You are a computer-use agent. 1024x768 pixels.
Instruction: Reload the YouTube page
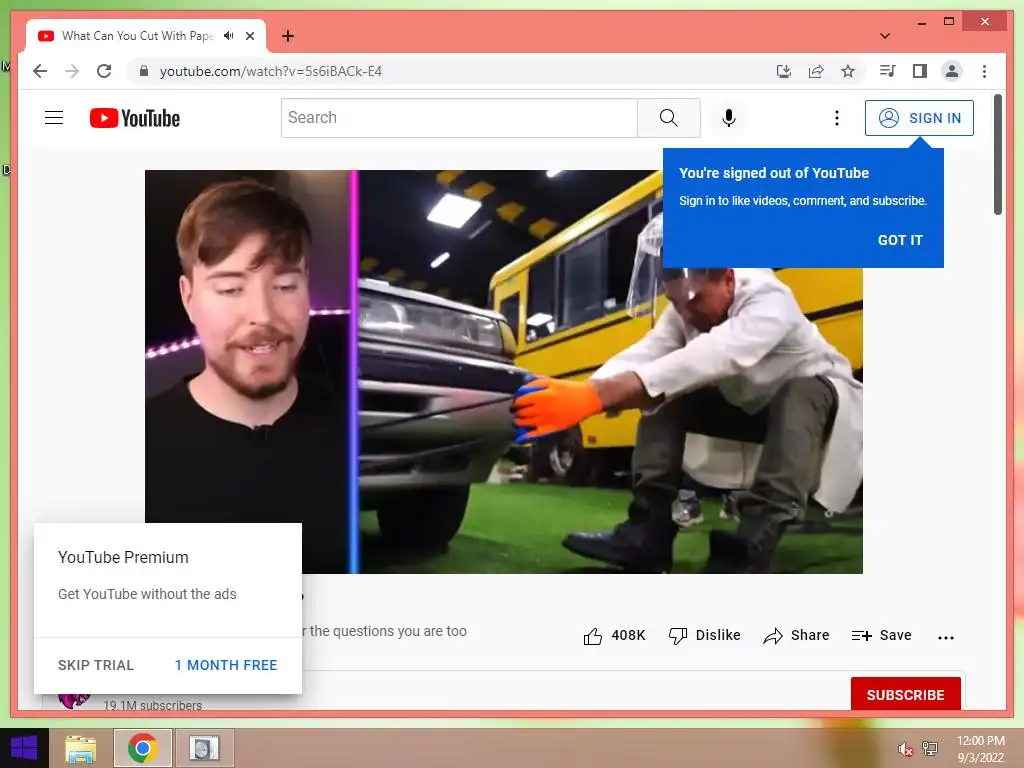point(104,71)
